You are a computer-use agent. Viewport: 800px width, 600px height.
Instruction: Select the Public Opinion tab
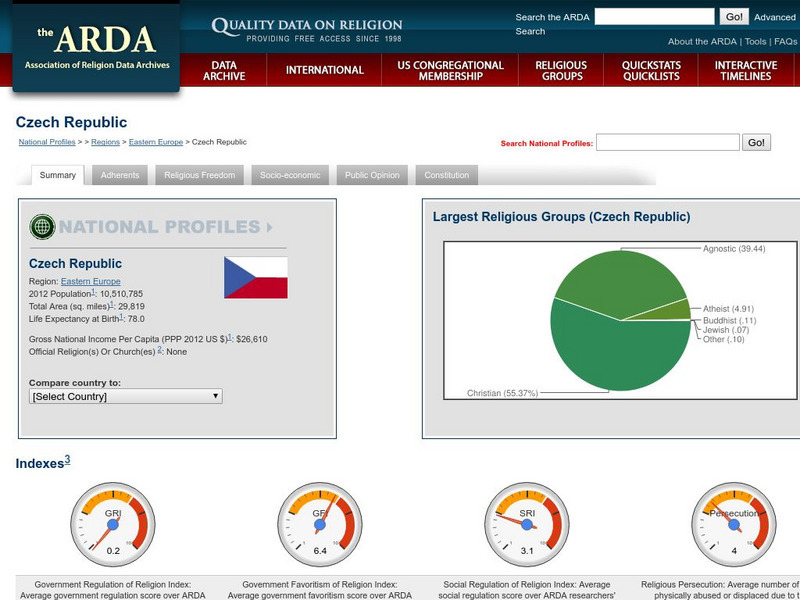pyautogui.click(x=371, y=174)
